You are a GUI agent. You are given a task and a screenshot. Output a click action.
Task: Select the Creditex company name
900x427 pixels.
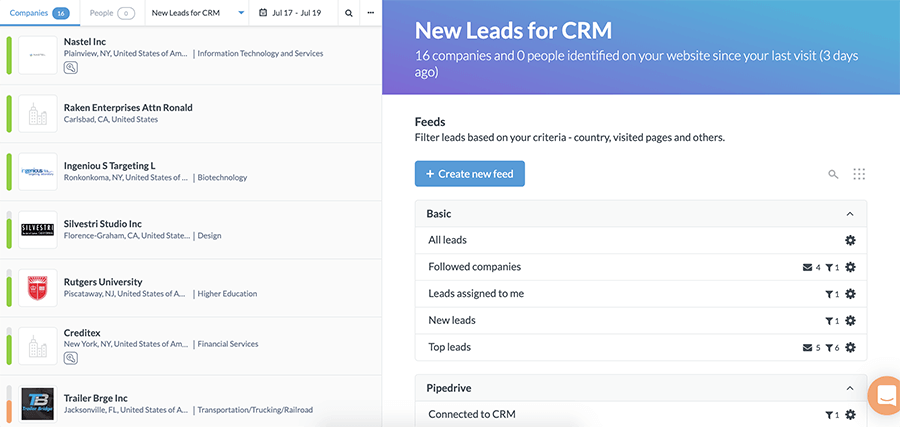coord(82,333)
